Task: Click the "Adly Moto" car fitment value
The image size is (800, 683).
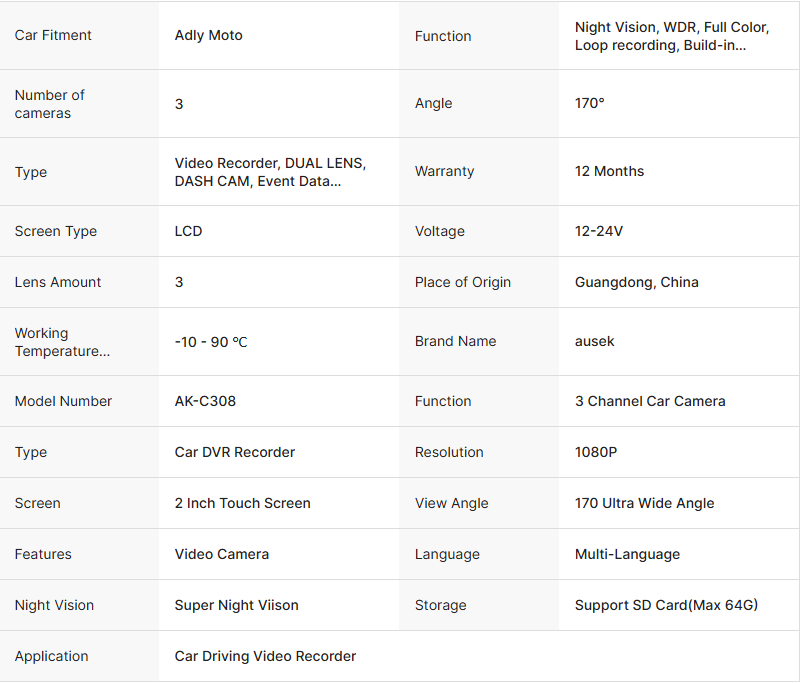Action: pyautogui.click(x=208, y=36)
